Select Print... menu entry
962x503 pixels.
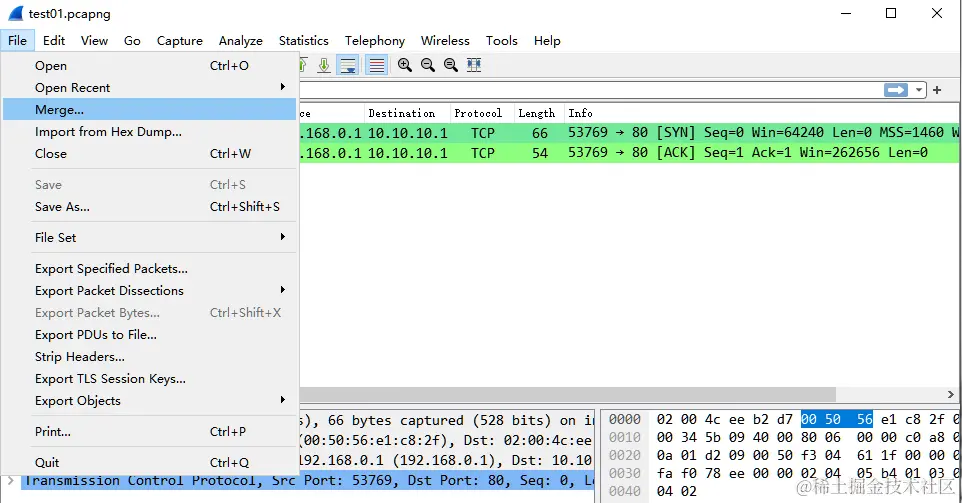tap(150, 432)
